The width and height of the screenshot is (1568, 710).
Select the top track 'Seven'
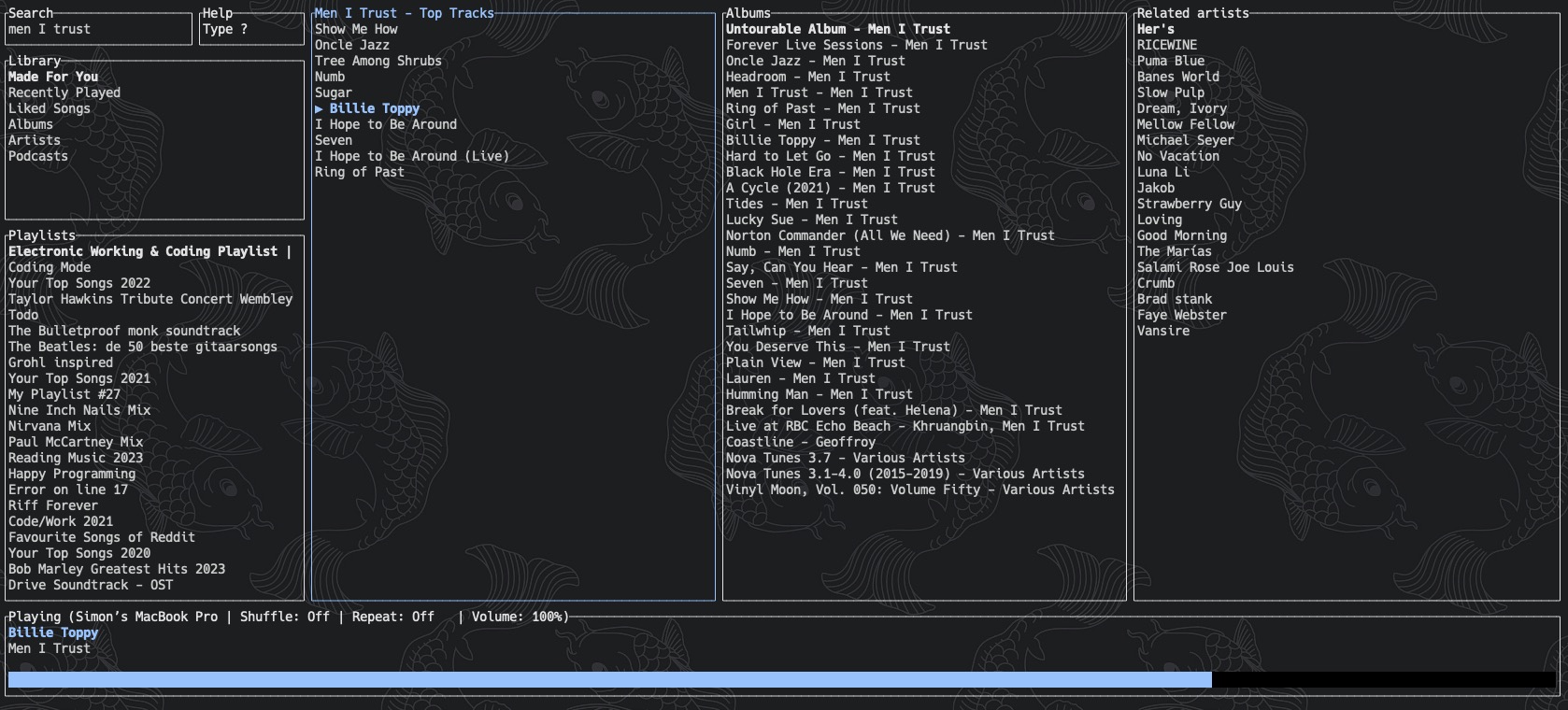tap(334, 140)
